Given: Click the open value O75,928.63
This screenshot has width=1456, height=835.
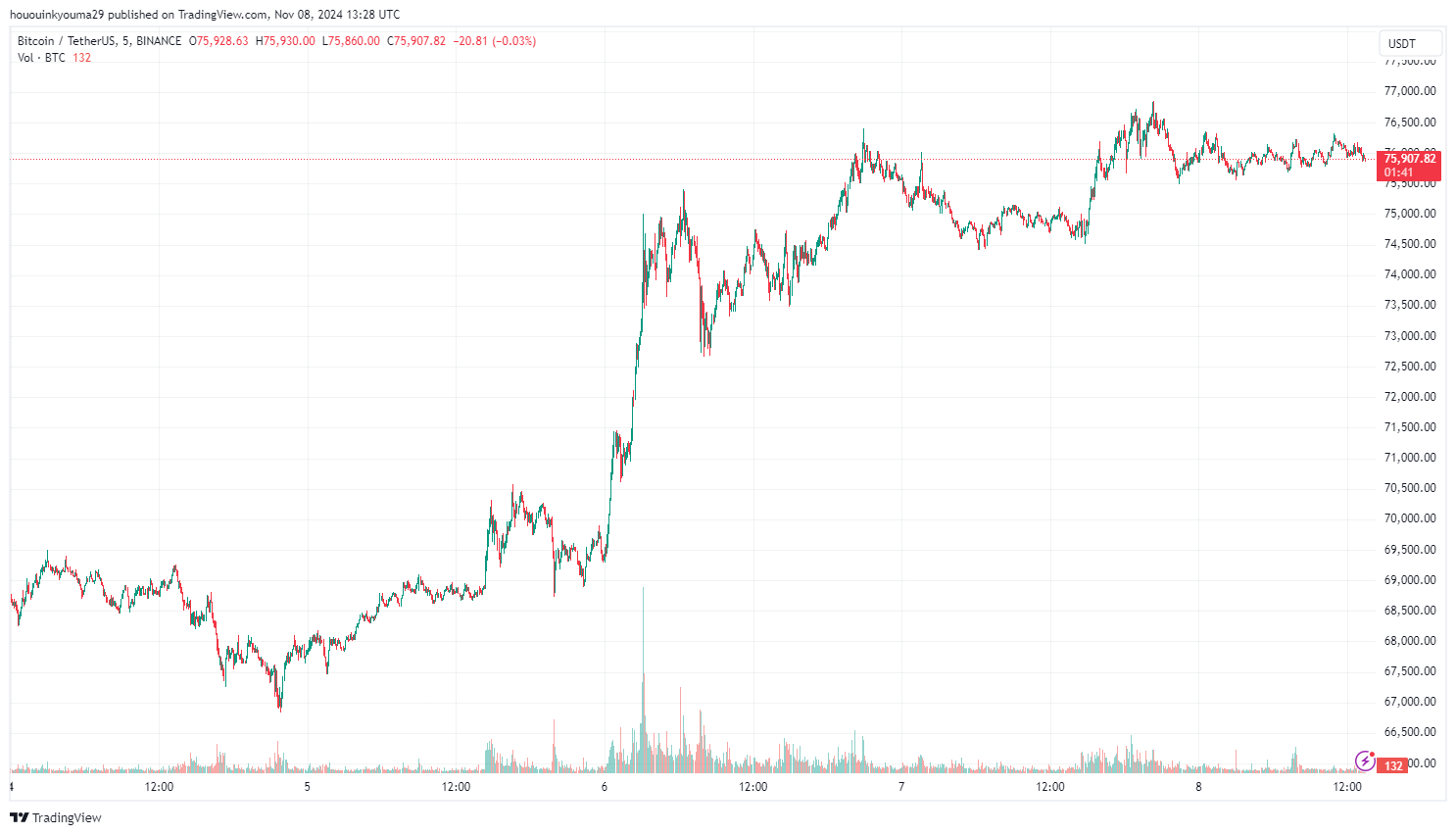Looking at the screenshot, I should [218, 41].
